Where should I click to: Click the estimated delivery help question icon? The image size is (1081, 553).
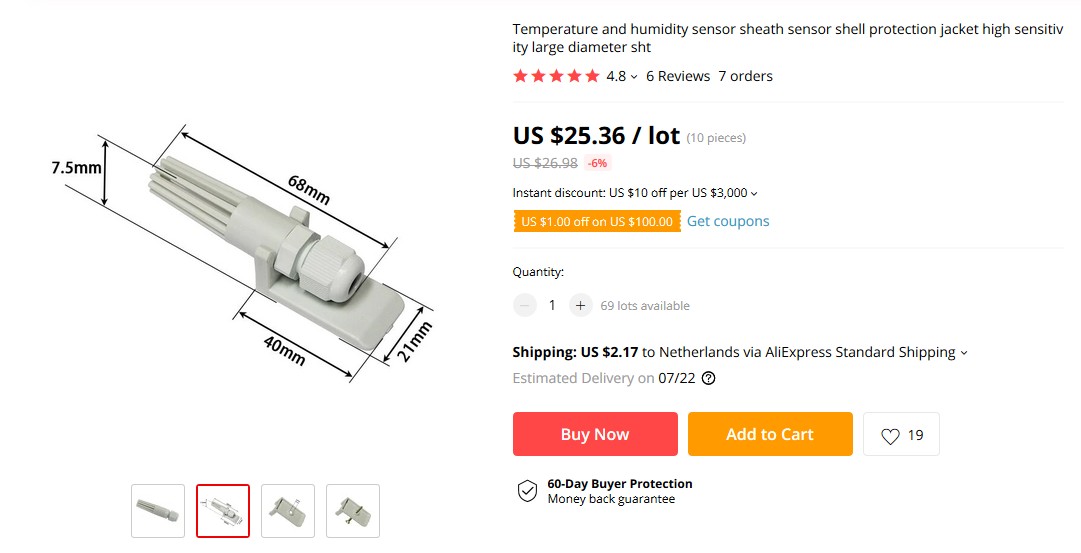[709, 378]
